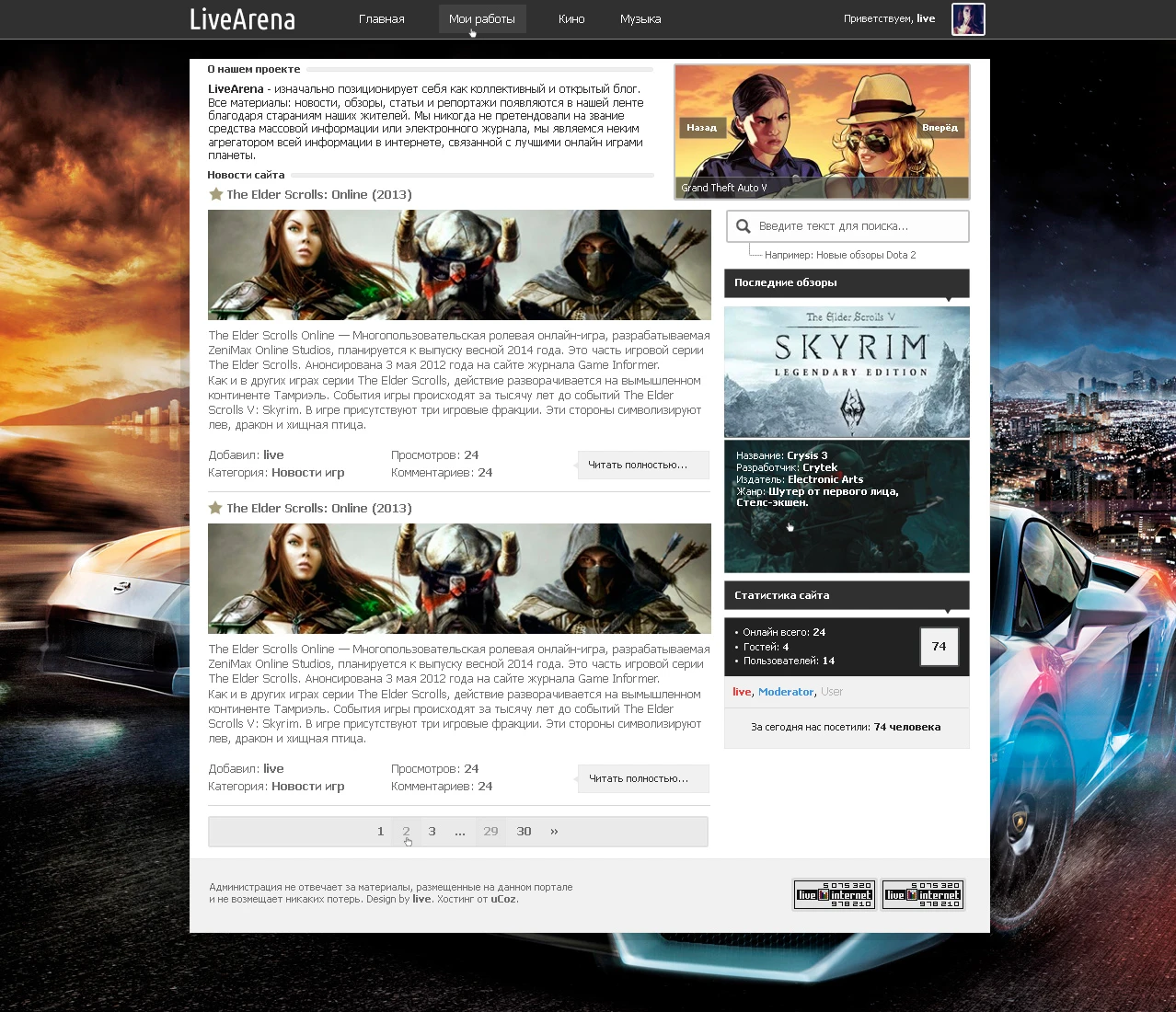Click the star icon beside second article title

215,508
